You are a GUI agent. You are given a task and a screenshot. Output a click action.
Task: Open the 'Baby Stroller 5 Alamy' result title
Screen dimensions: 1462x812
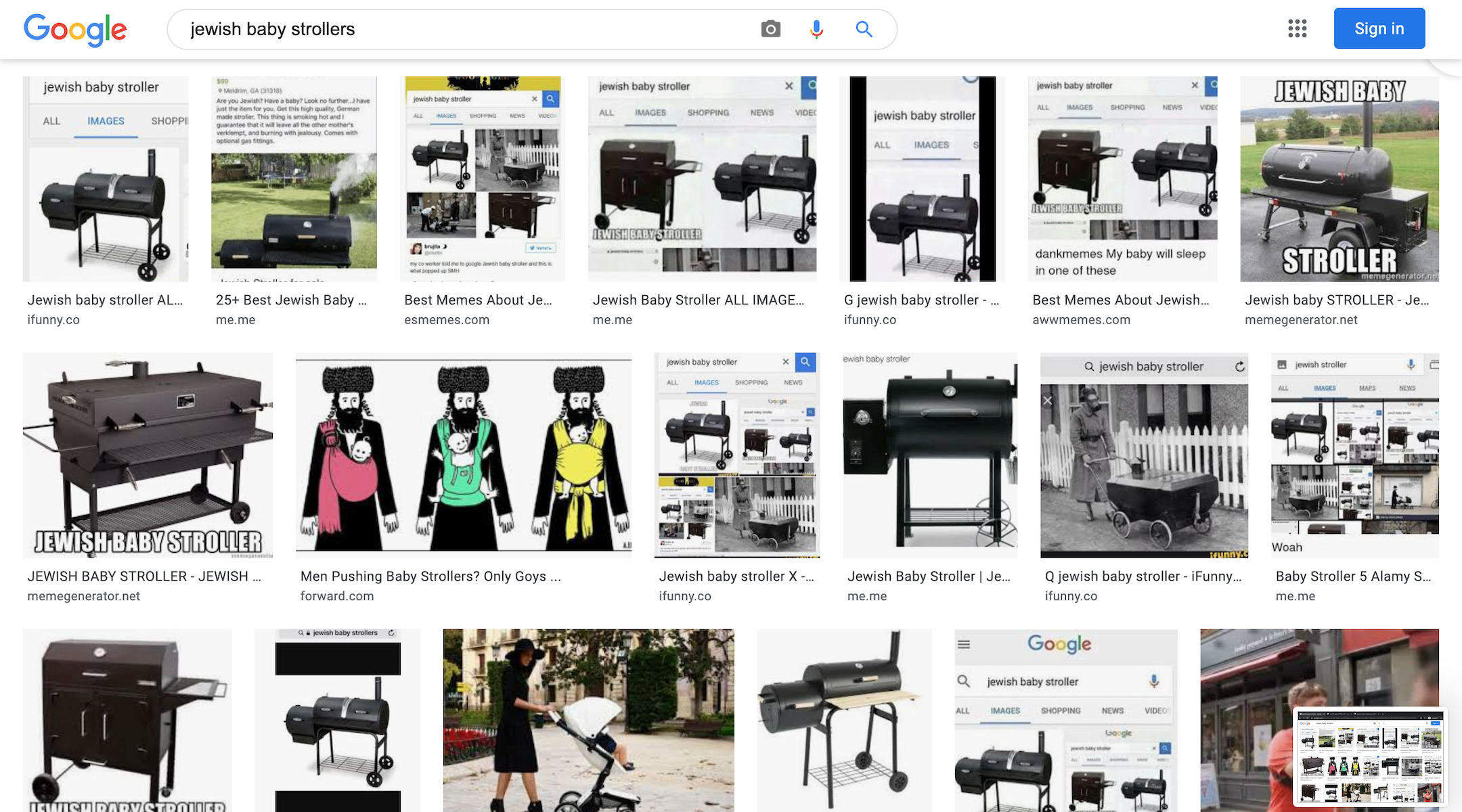point(1353,577)
